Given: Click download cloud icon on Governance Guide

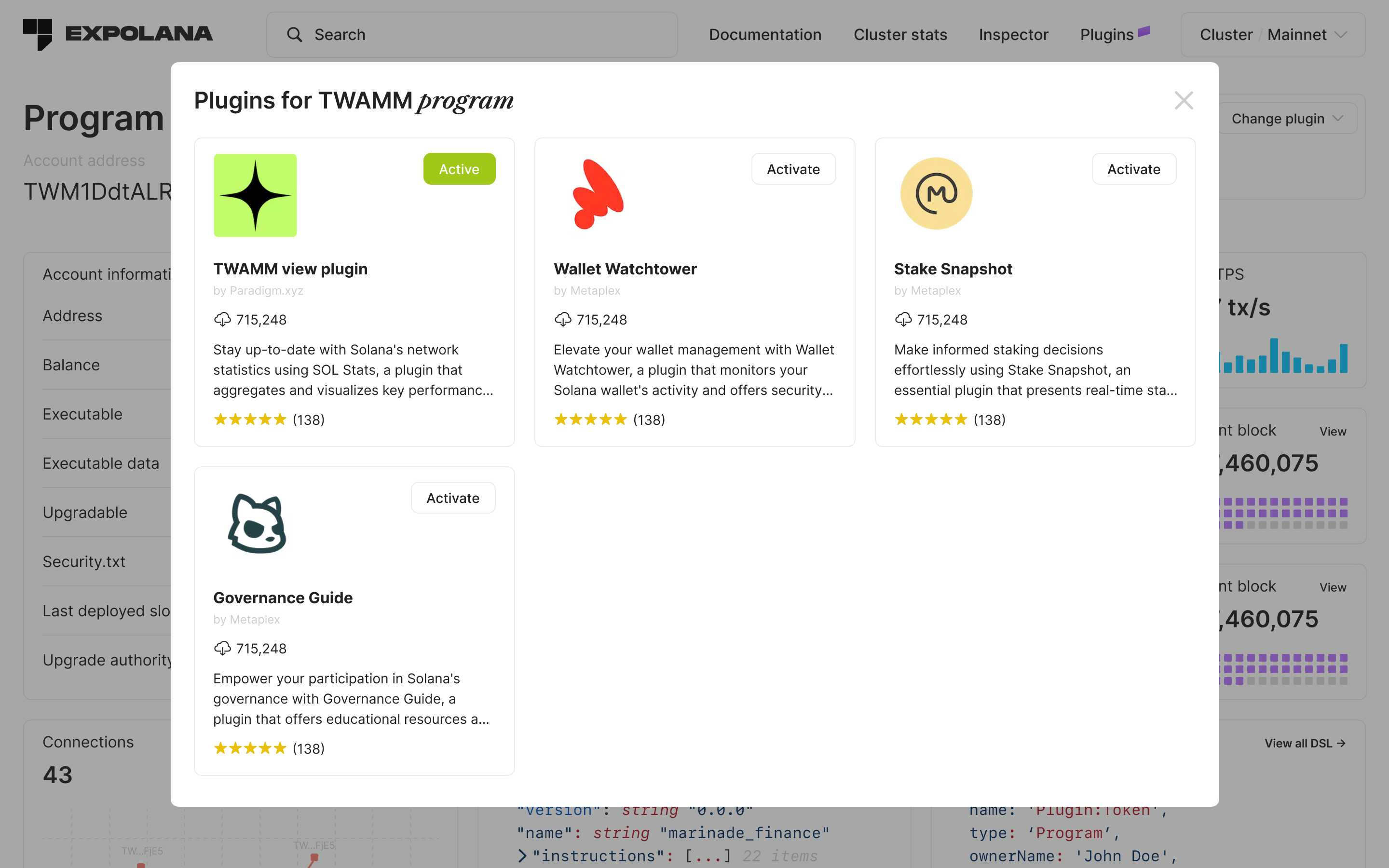Looking at the screenshot, I should [x=222, y=648].
